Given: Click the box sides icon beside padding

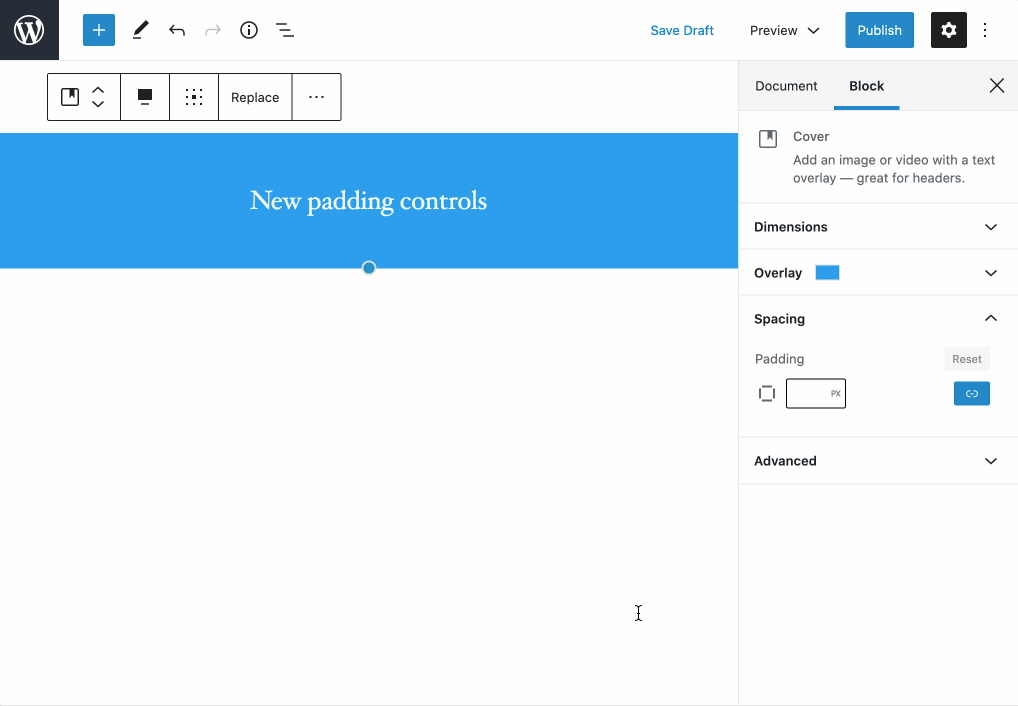Looking at the screenshot, I should click(x=767, y=394).
